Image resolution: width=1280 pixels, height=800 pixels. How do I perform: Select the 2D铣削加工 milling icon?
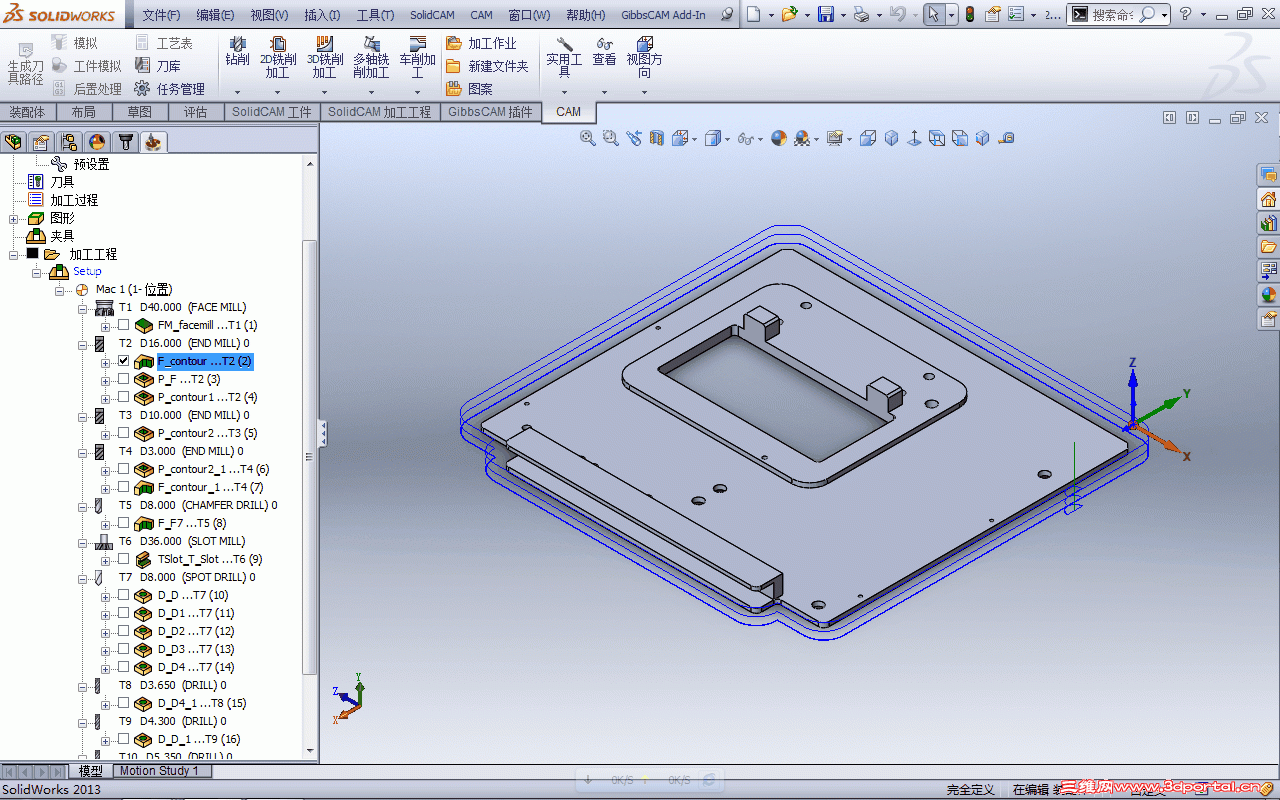point(278,44)
